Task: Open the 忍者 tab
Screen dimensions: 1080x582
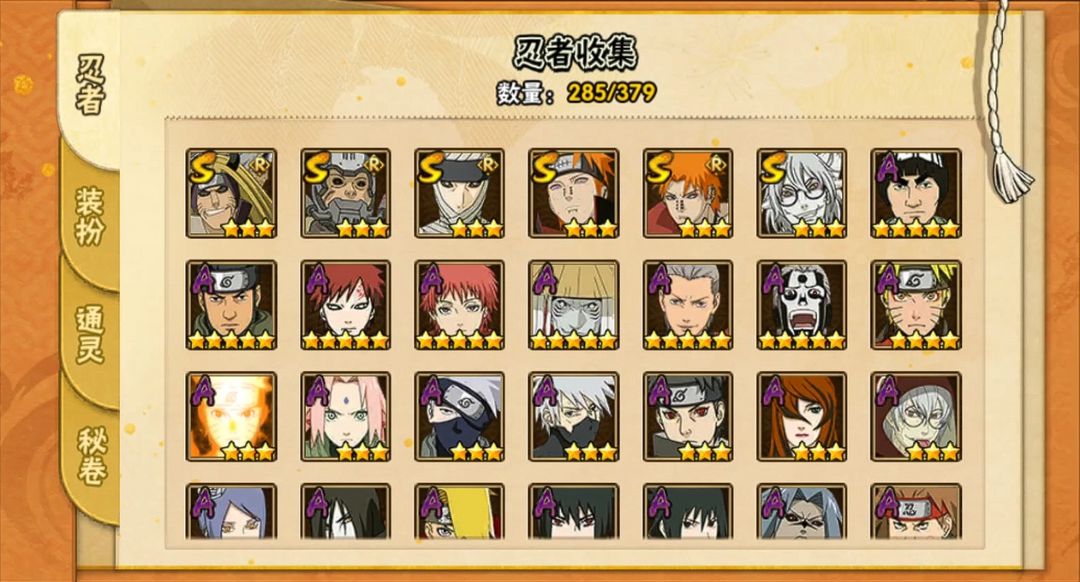Action: (90, 86)
